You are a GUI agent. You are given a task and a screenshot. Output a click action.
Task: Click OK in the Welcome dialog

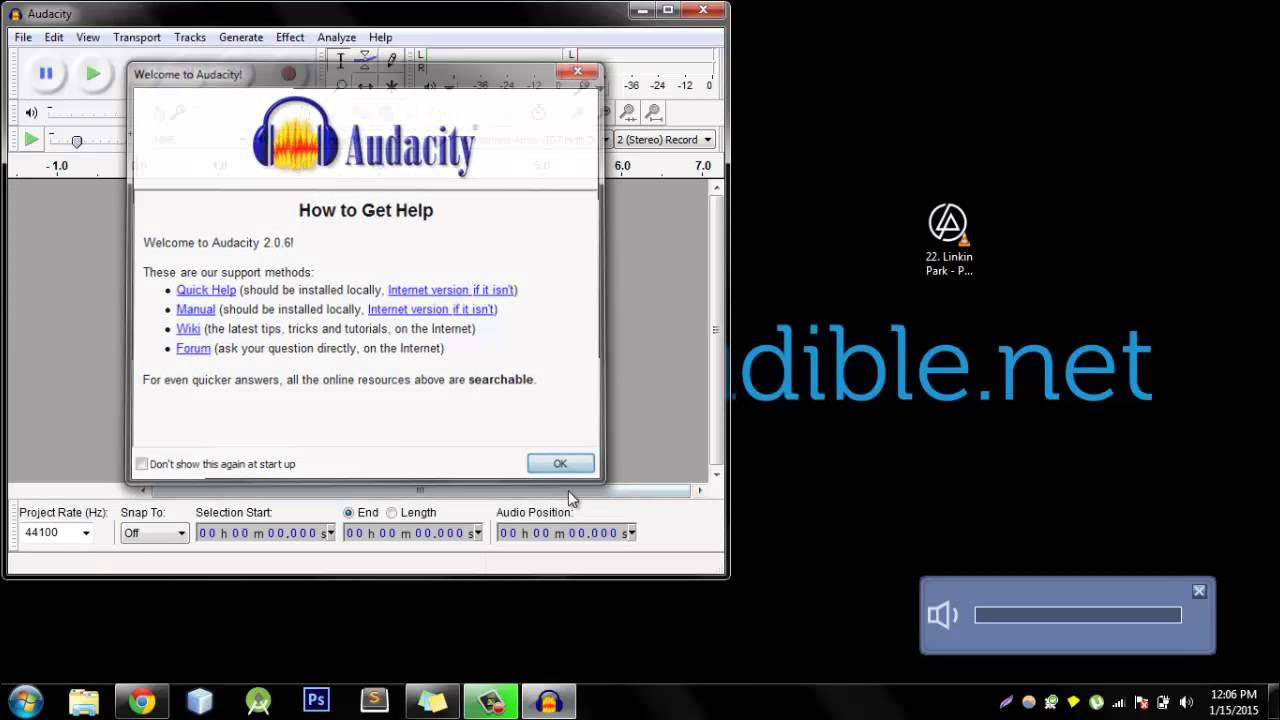[561, 463]
